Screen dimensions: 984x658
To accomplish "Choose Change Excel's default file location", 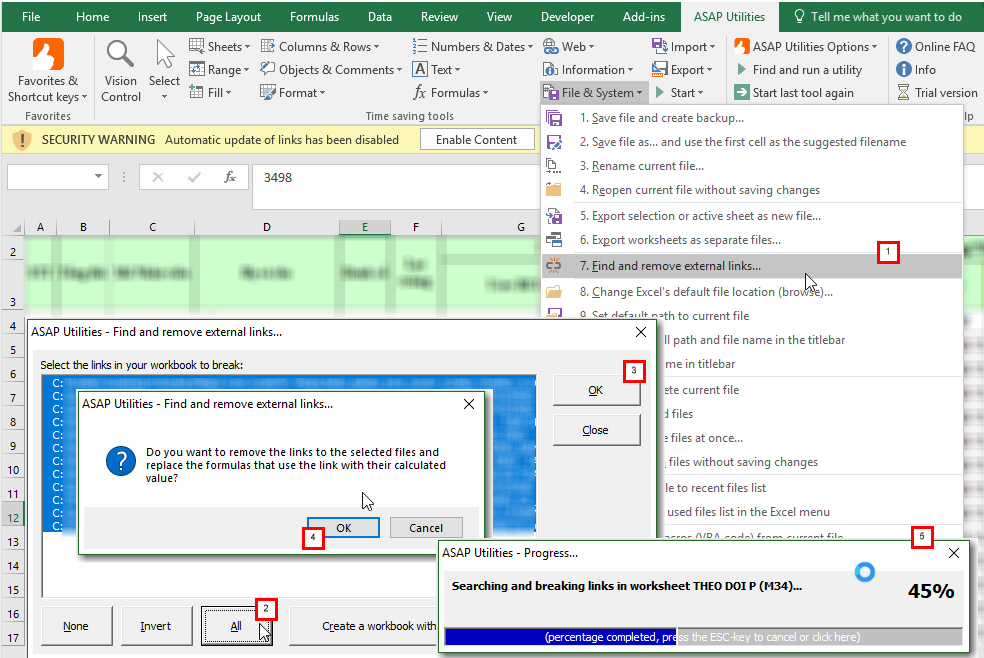I will point(752,292).
